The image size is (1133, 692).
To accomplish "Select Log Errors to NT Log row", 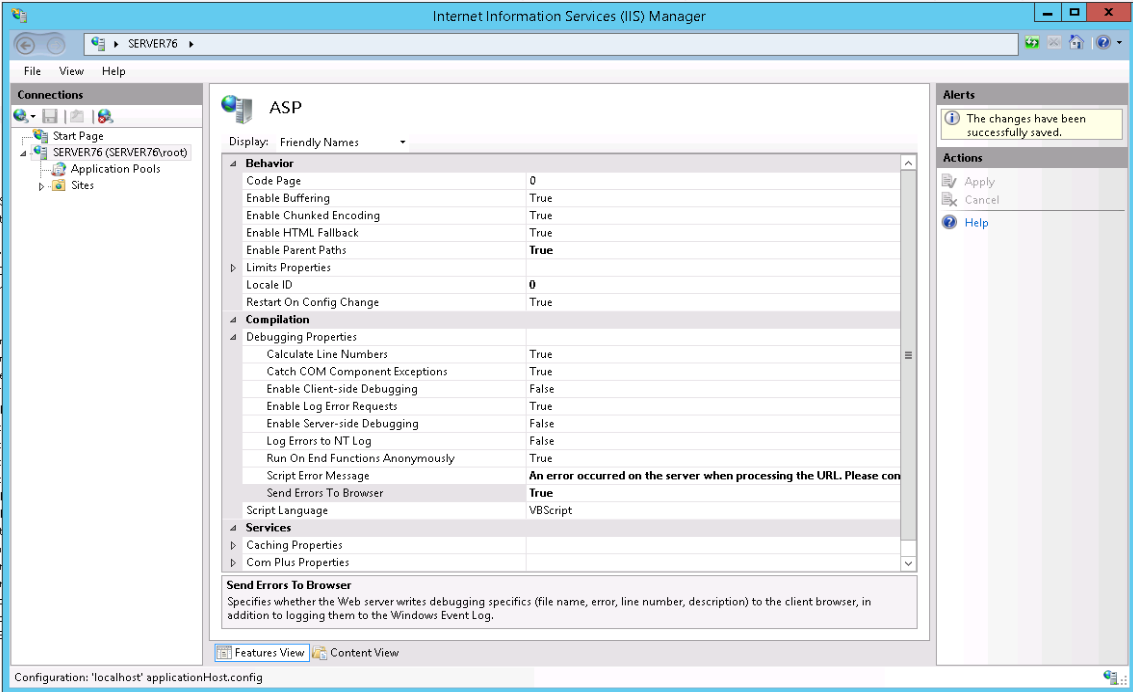I will click(571, 441).
